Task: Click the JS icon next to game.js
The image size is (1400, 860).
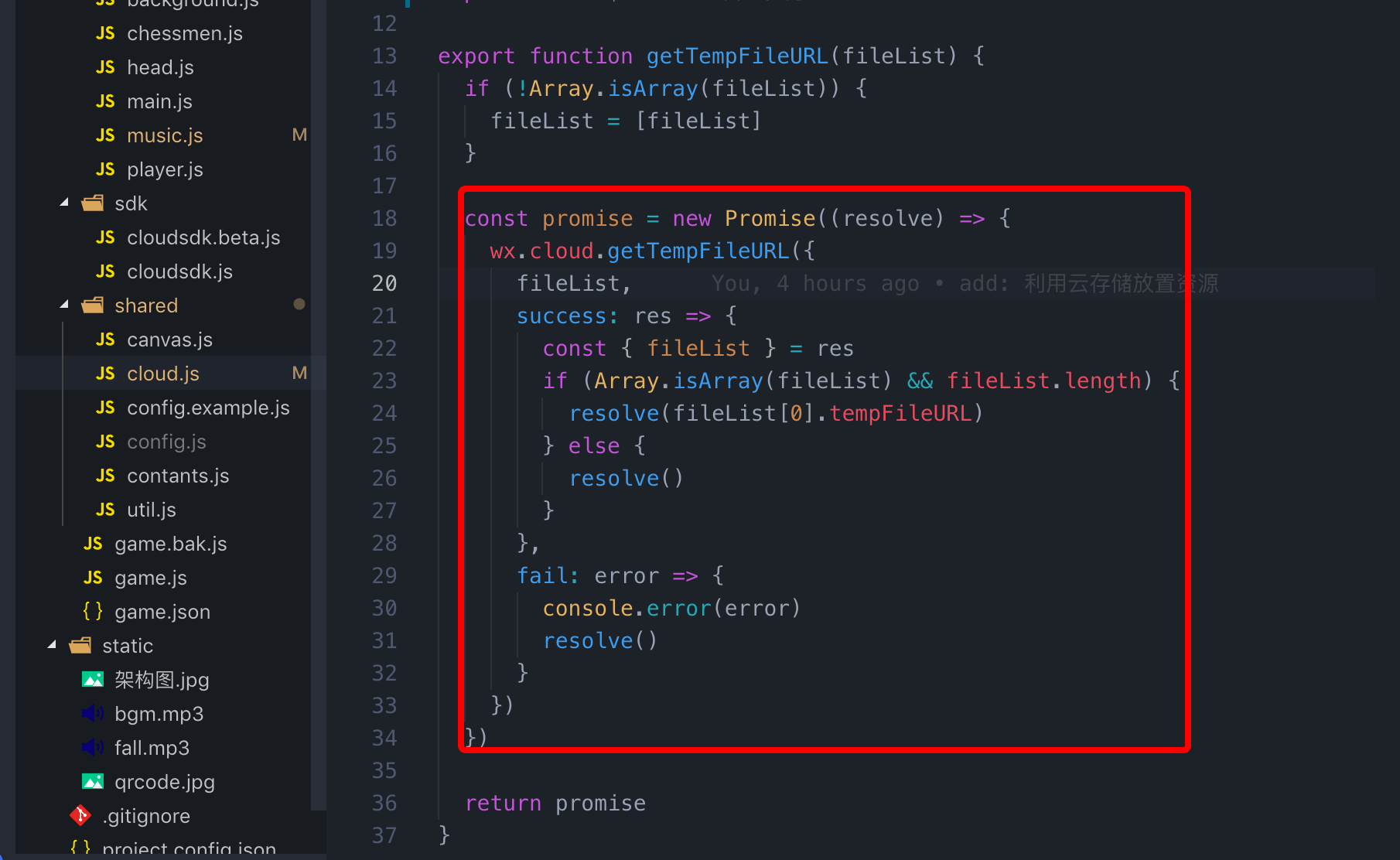Action: pyautogui.click(x=93, y=578)
